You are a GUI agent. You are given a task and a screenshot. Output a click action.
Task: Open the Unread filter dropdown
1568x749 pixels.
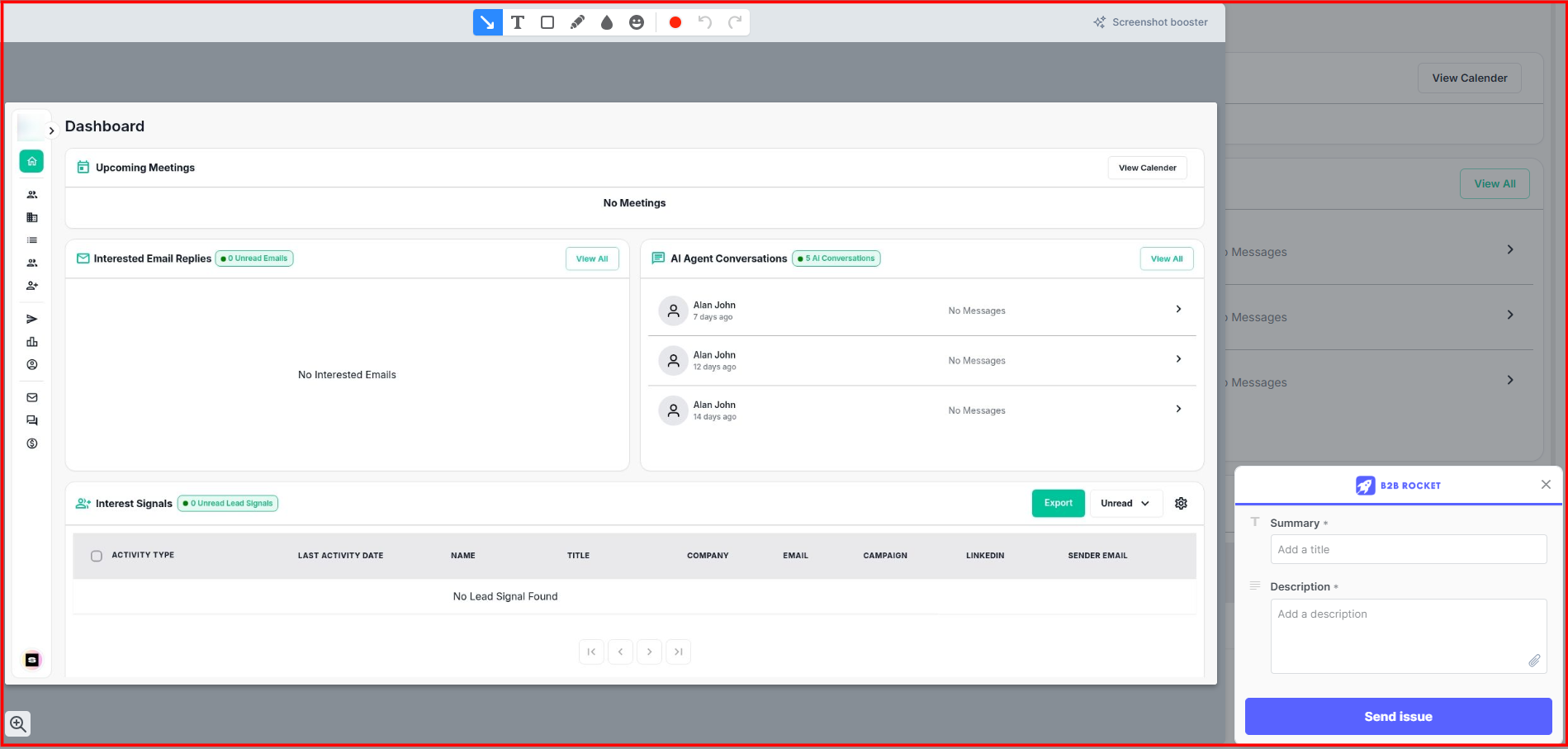click(x=1125, y=504)
